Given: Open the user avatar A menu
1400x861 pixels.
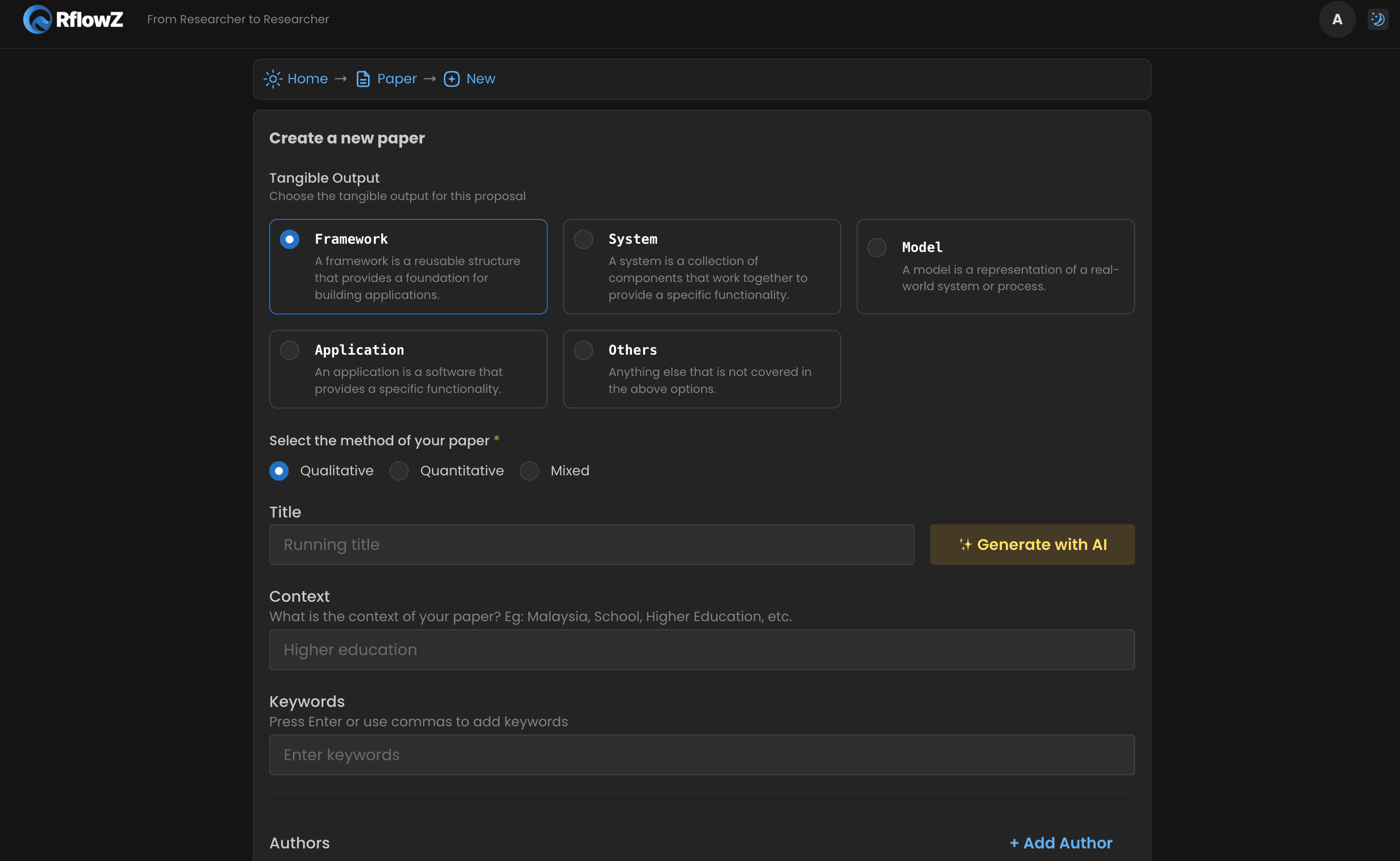Looking at the screenshot, I should (1337, 19).
